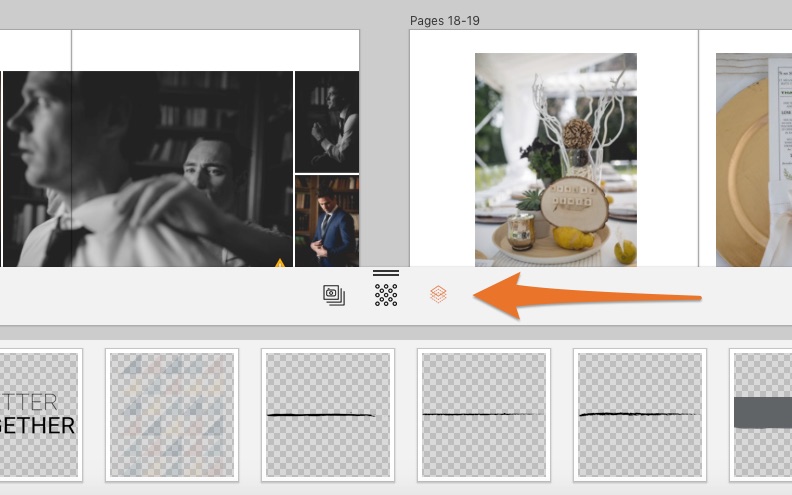Open the photos stack icon tab

[334, 295]
